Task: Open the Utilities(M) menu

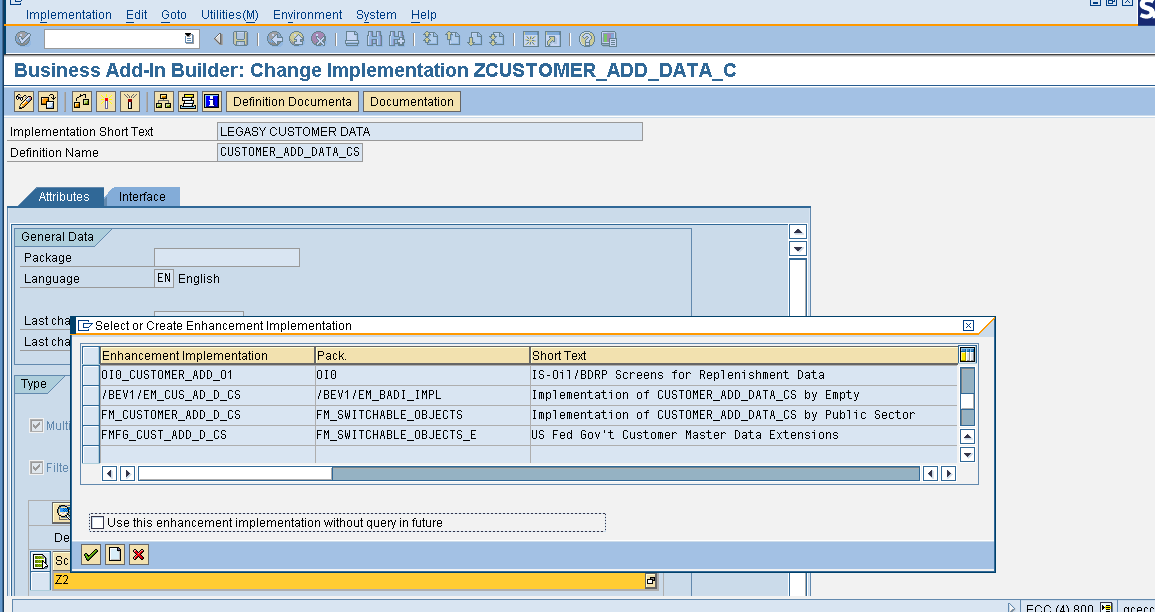Action: [229, 14]
